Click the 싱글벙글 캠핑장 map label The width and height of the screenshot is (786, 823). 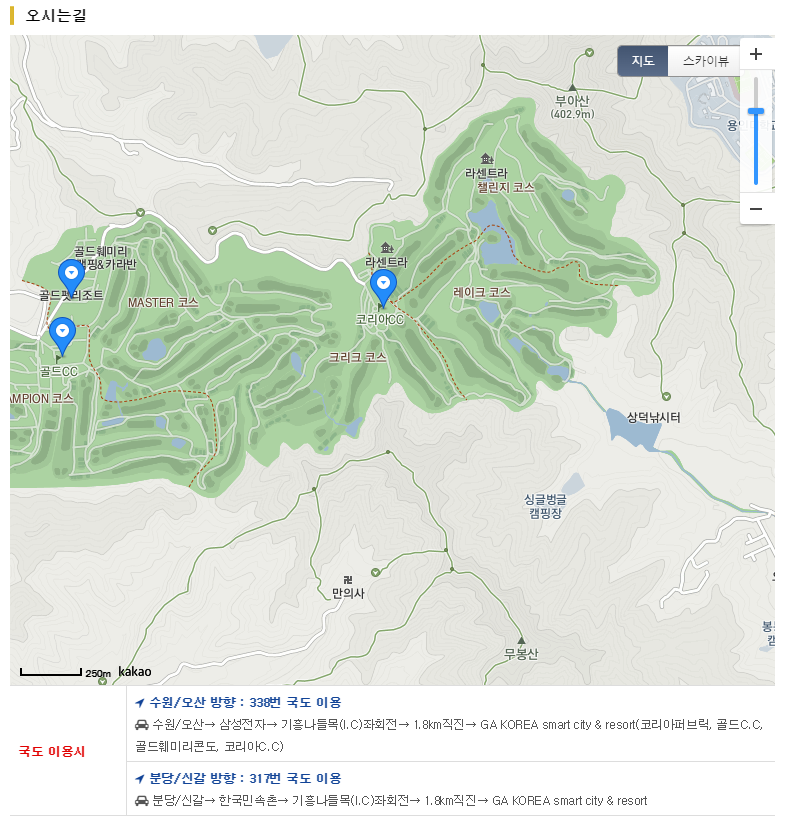[545, 506]
